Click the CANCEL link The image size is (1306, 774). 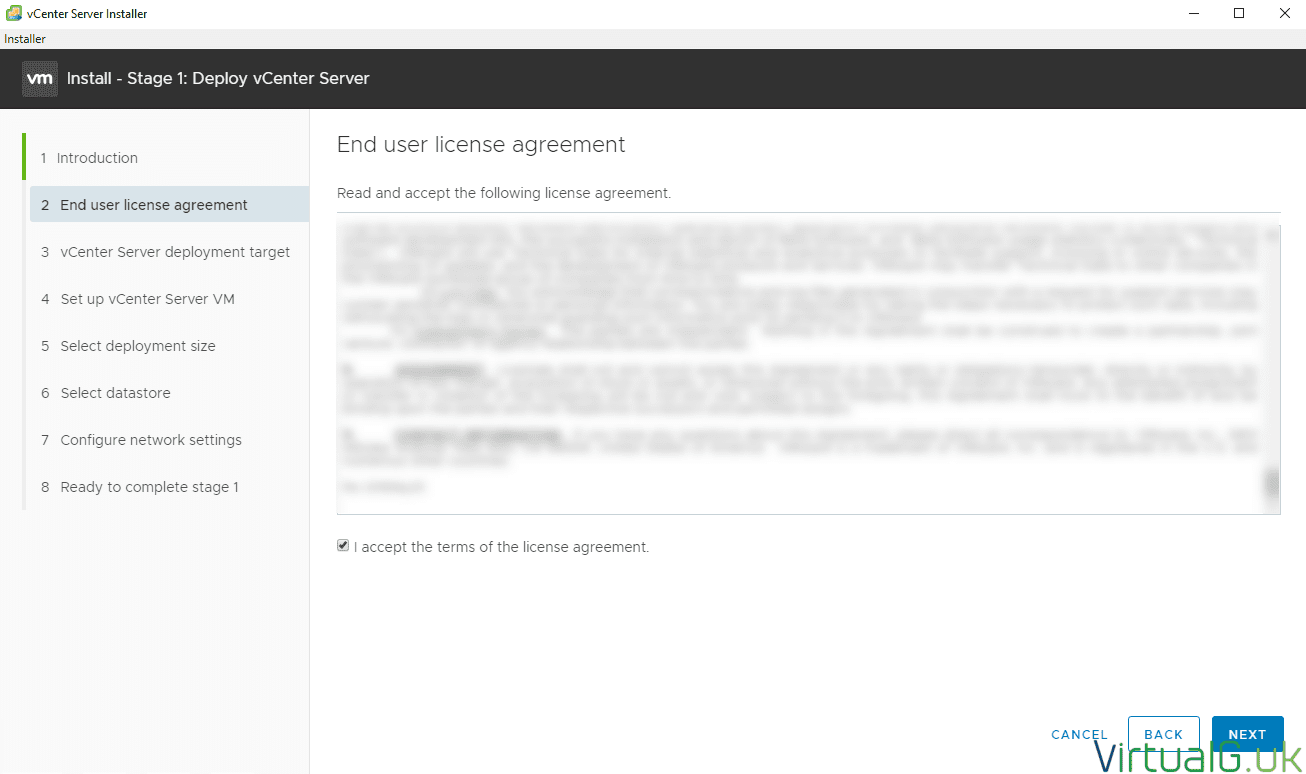pos(1079,735)
